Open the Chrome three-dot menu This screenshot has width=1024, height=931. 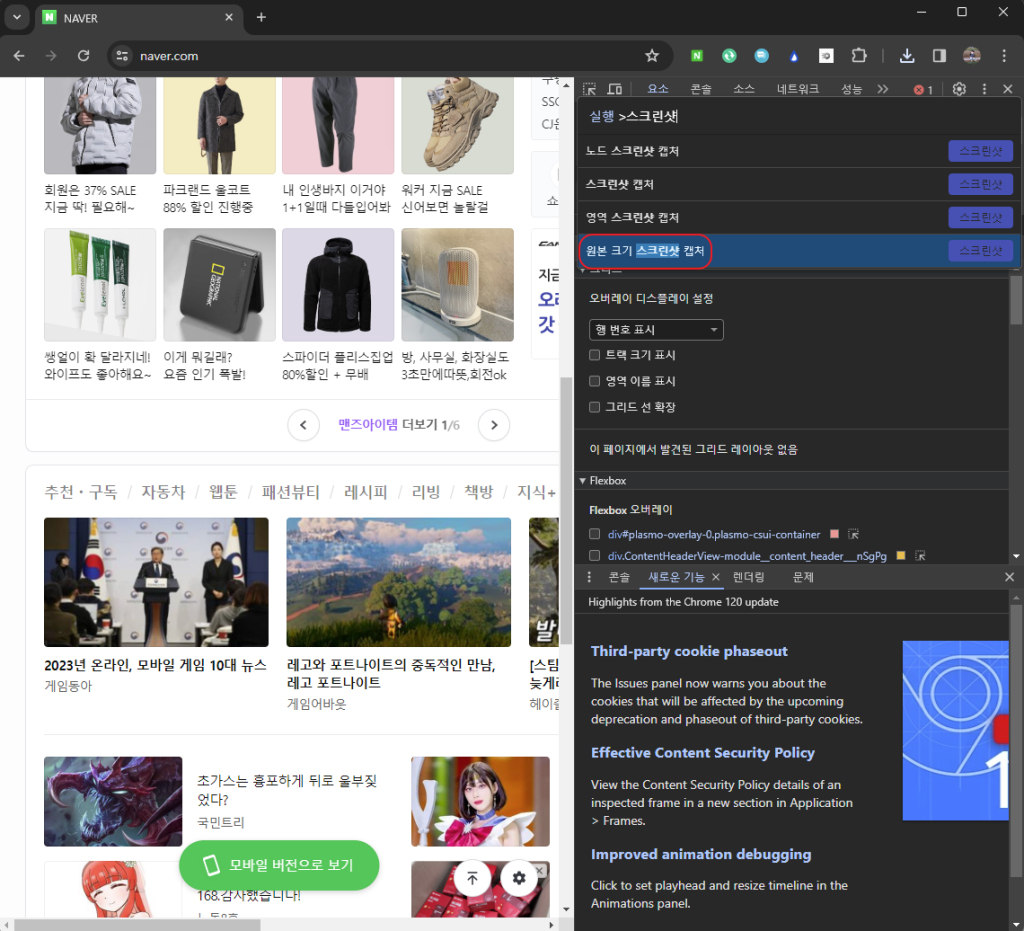pos(1004,56)
